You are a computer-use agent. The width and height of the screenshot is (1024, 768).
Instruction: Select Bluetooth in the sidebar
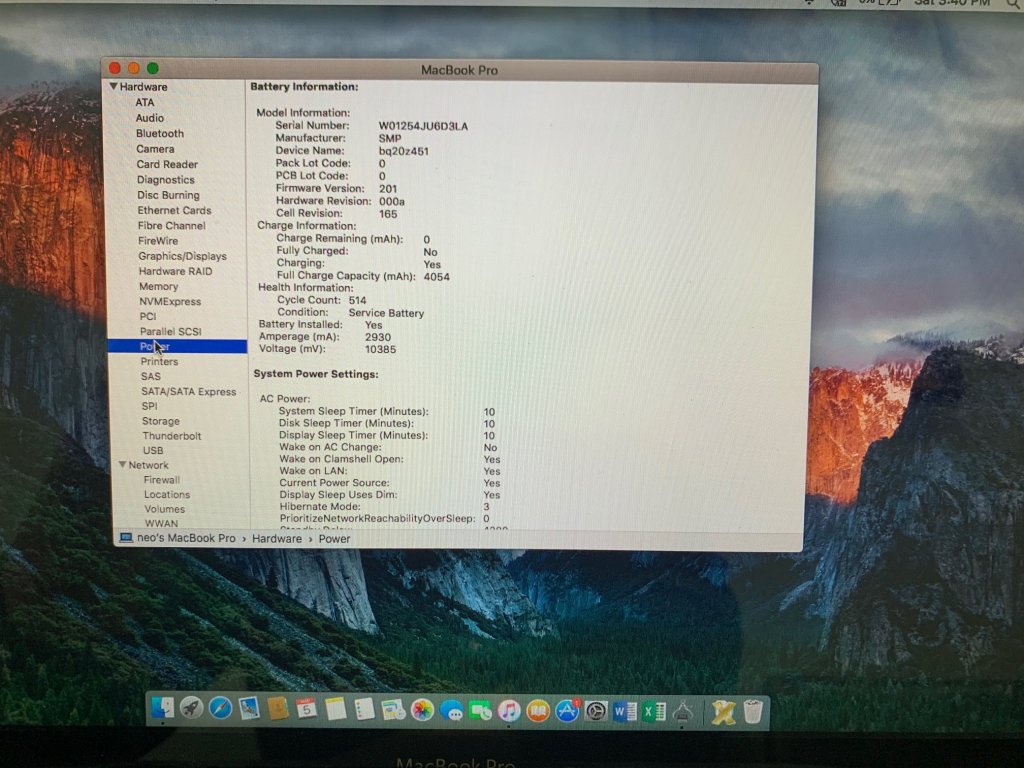(x=160, y=133)
